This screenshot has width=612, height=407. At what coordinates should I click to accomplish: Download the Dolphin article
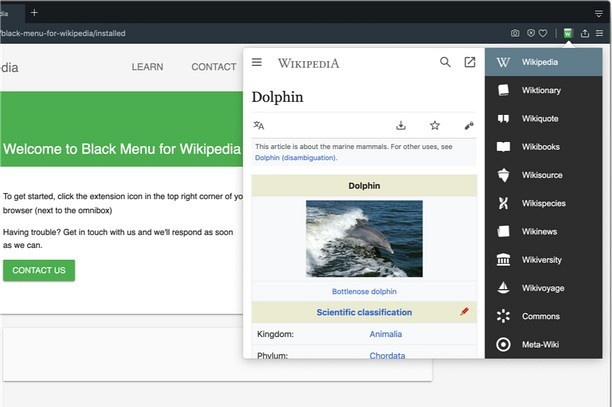[401, 125]
